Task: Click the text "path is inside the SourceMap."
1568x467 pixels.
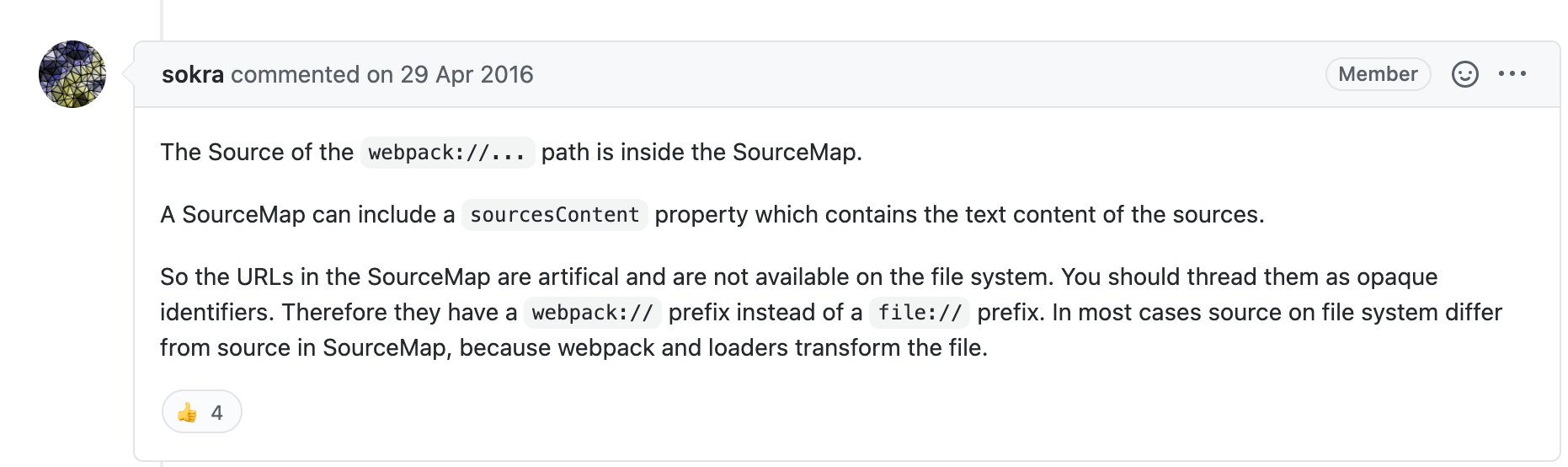Action: 701,153
